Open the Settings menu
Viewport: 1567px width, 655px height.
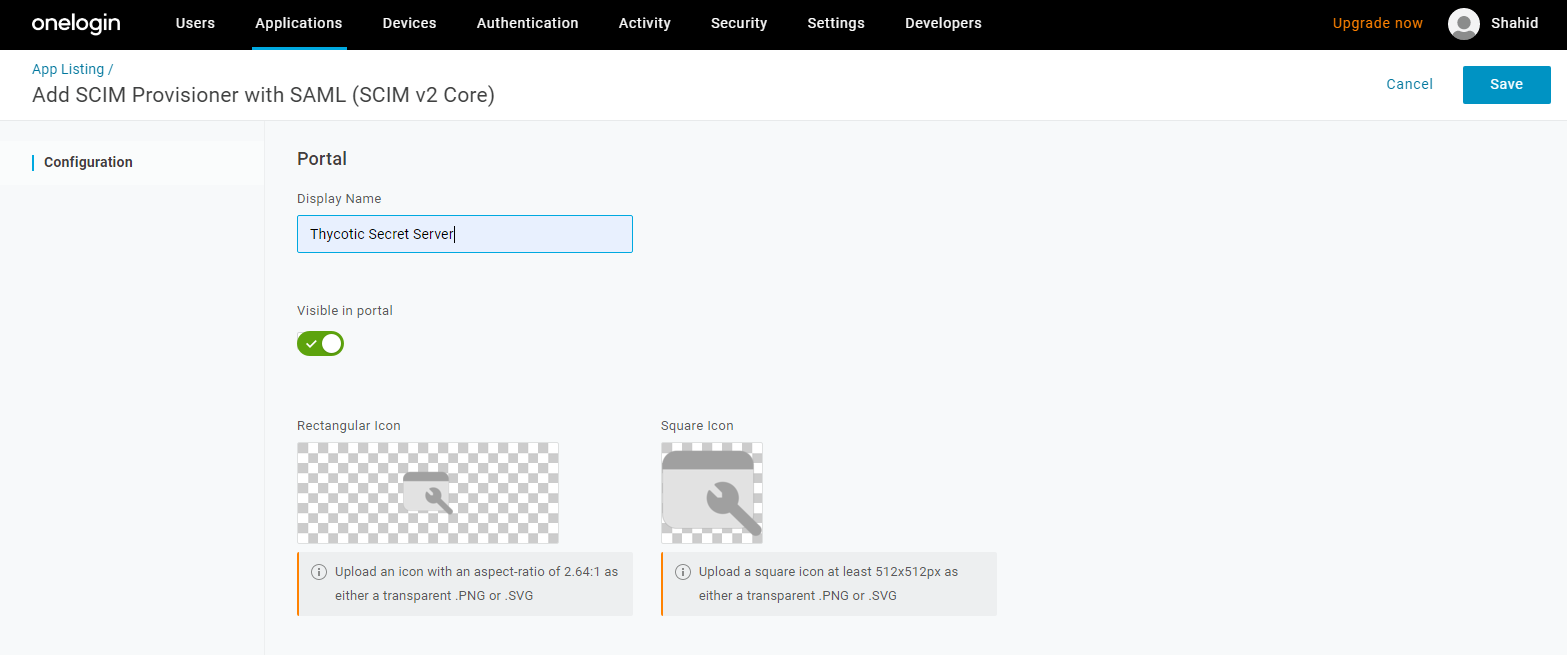pyautogui.click(x=835, y=24)
